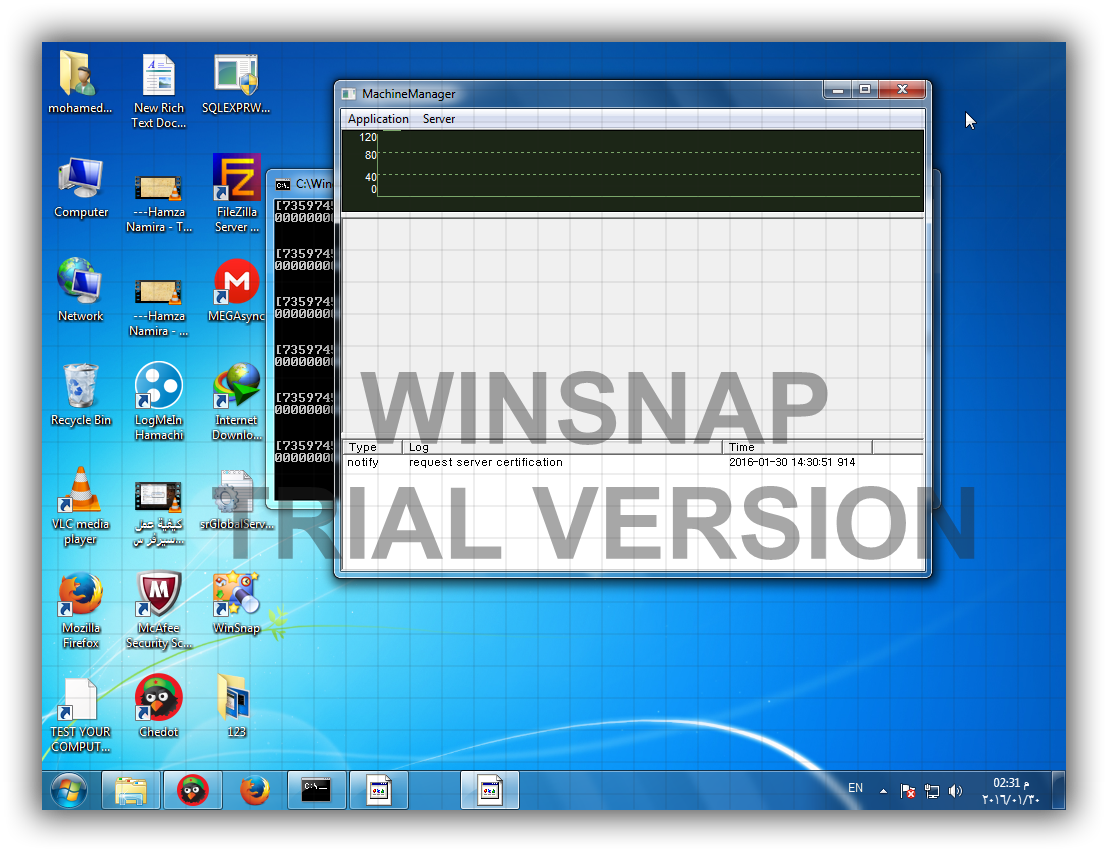Image resolution: width=1108 pixels, height=852 pixels.
Task: Open the mohamed user folder icon
Action: [80, 83]
